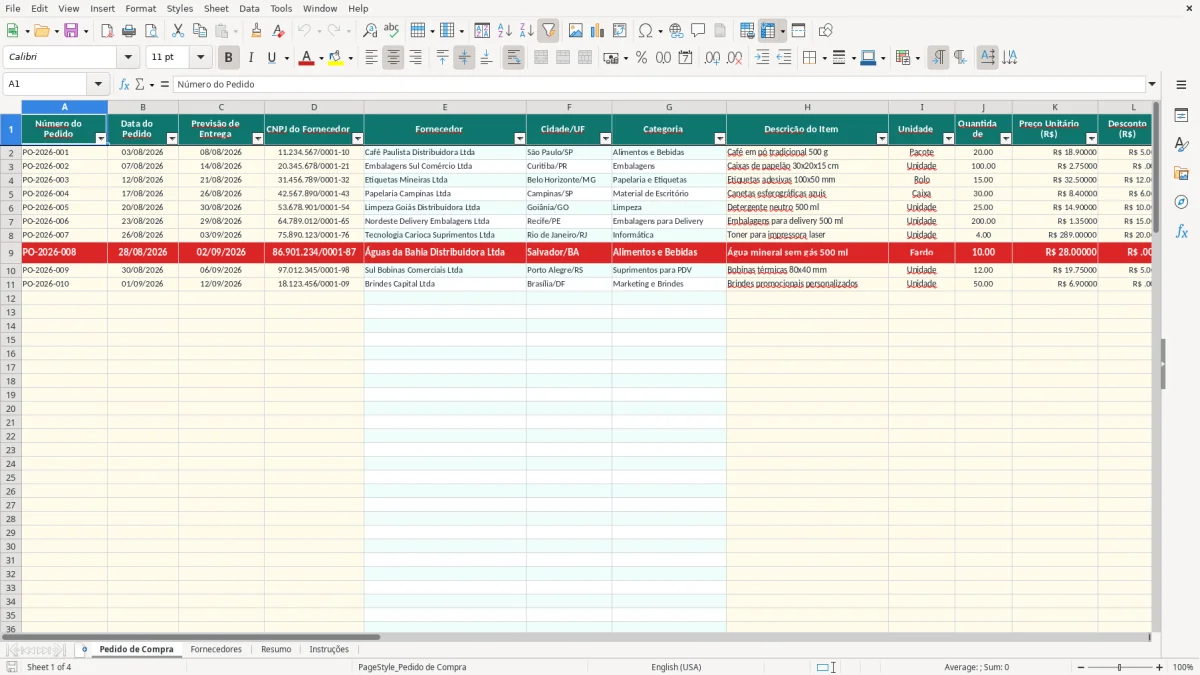Click the Save document icon
This screenshot has height=675, width=1200.
tap(71, 31)
